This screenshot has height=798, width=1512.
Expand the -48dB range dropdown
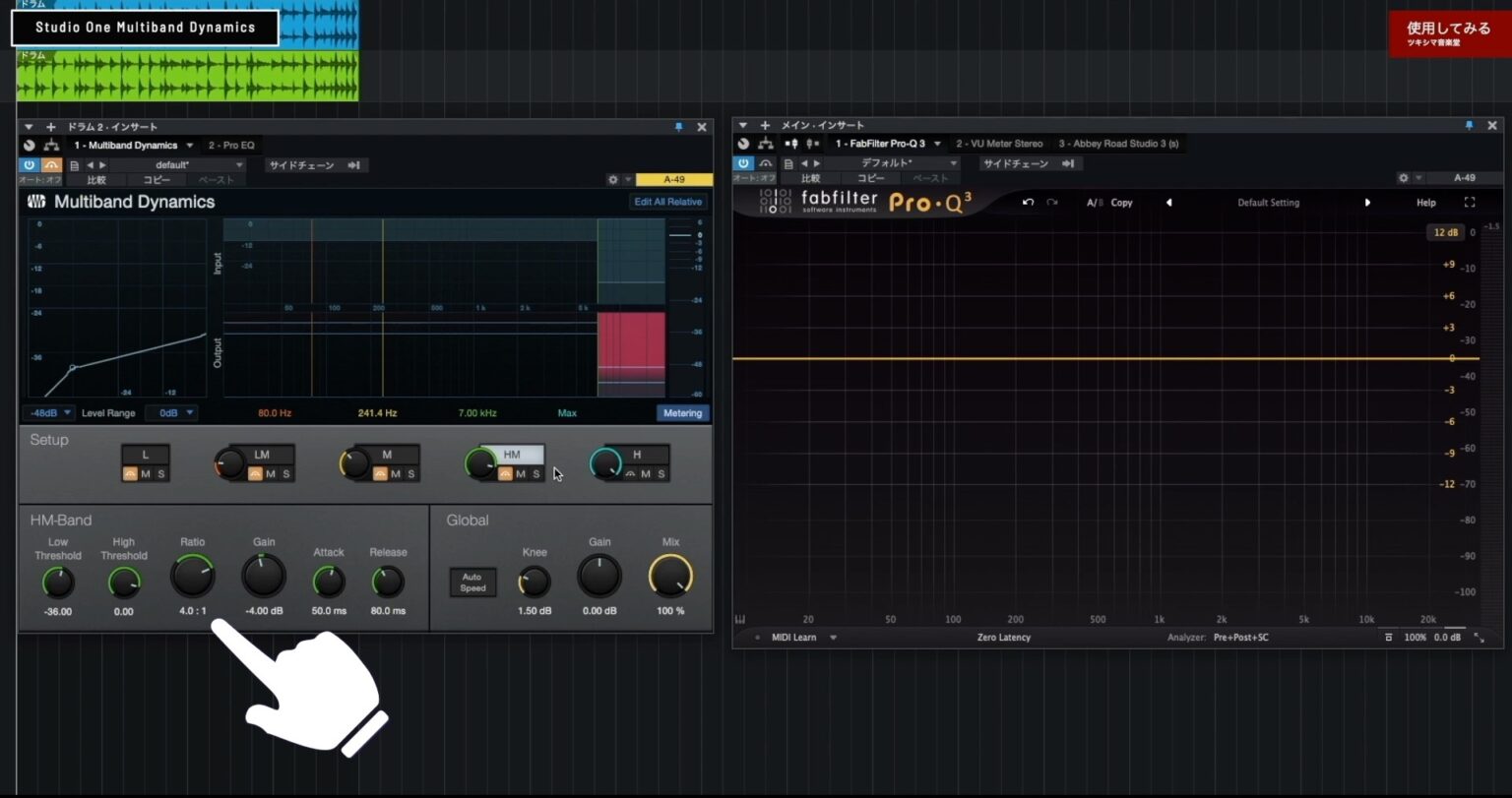[48, 413]
